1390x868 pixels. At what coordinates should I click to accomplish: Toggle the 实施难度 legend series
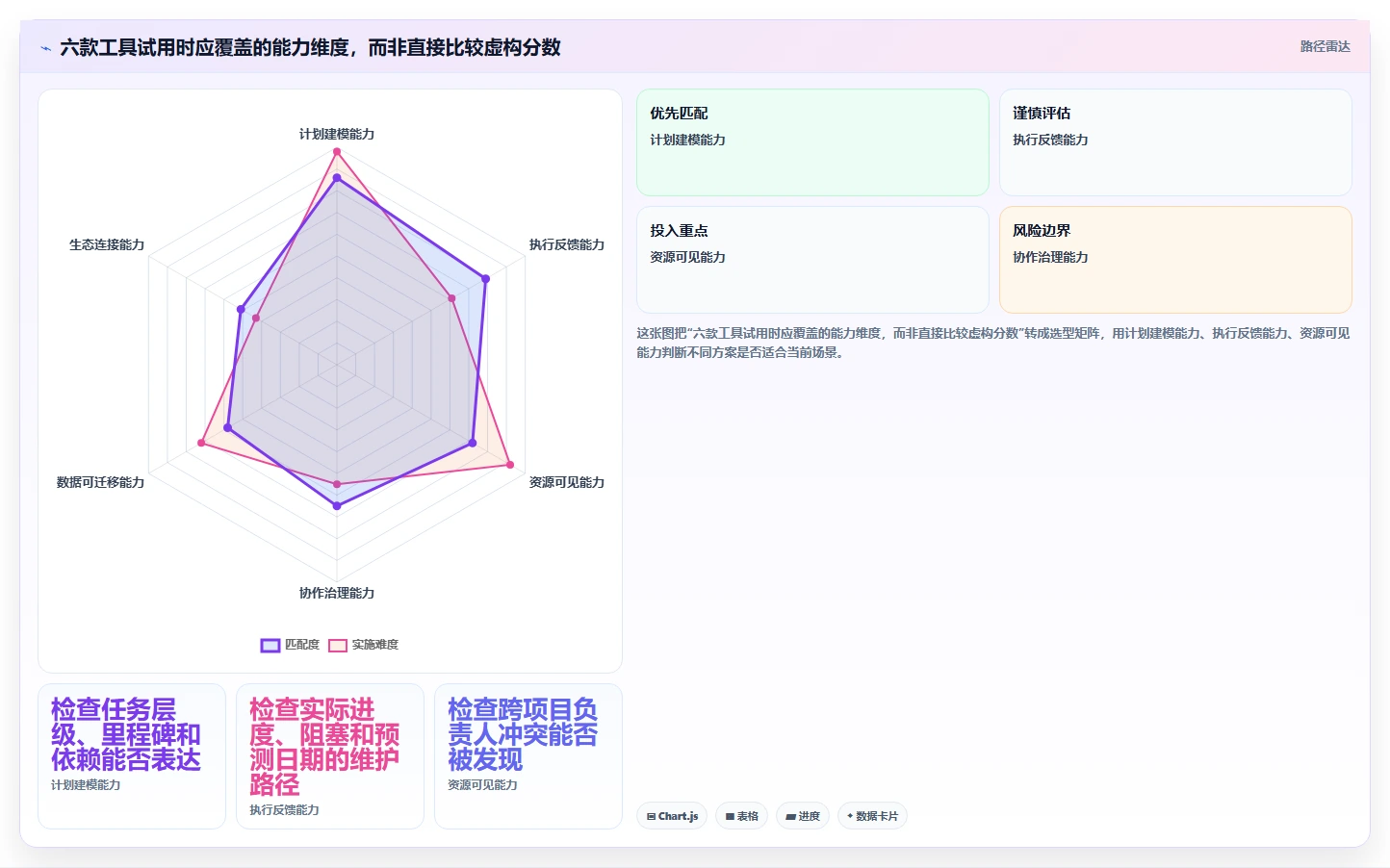pos(363,645)
